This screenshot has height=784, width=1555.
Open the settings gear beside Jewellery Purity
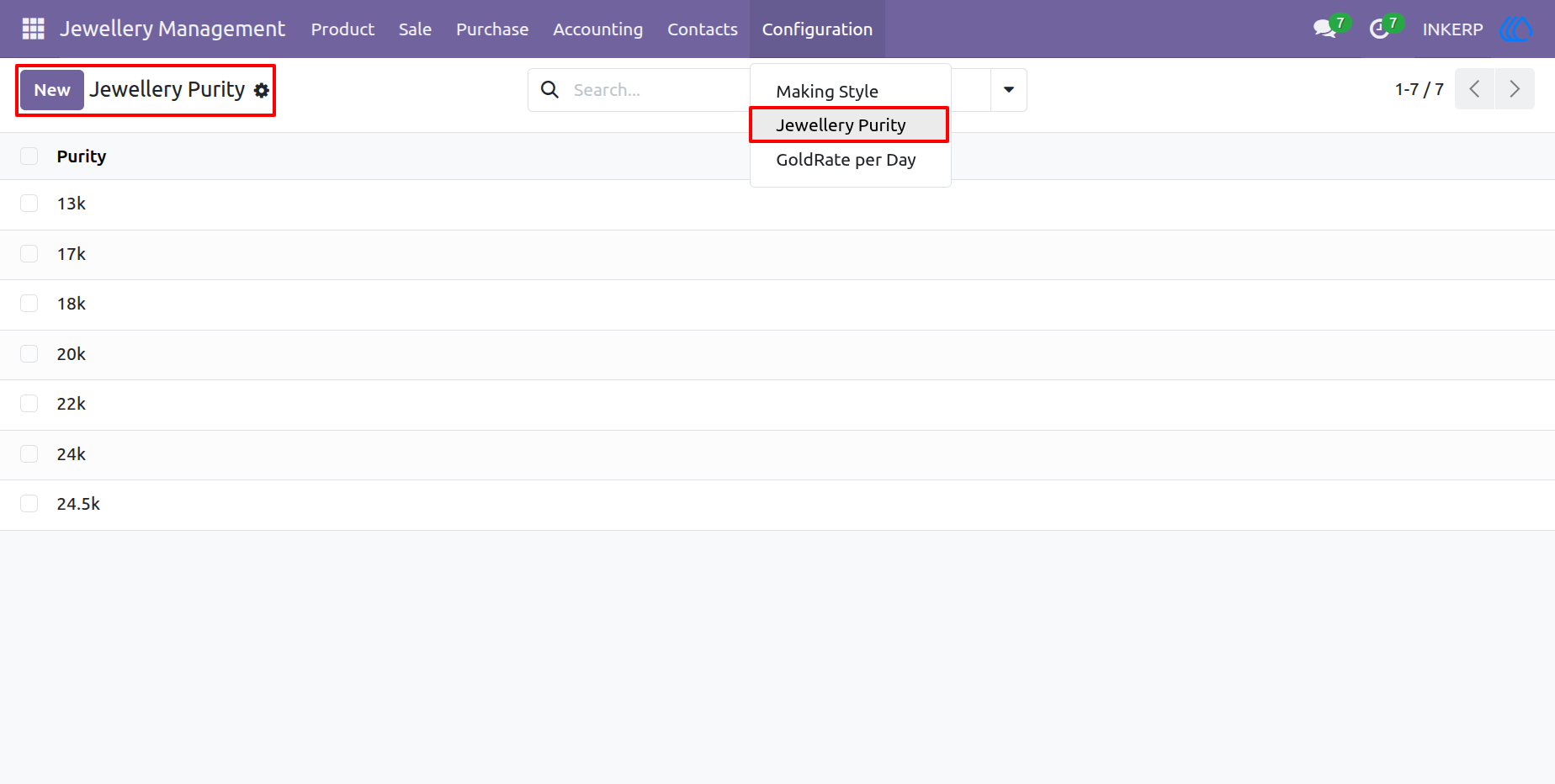[262, 90]
